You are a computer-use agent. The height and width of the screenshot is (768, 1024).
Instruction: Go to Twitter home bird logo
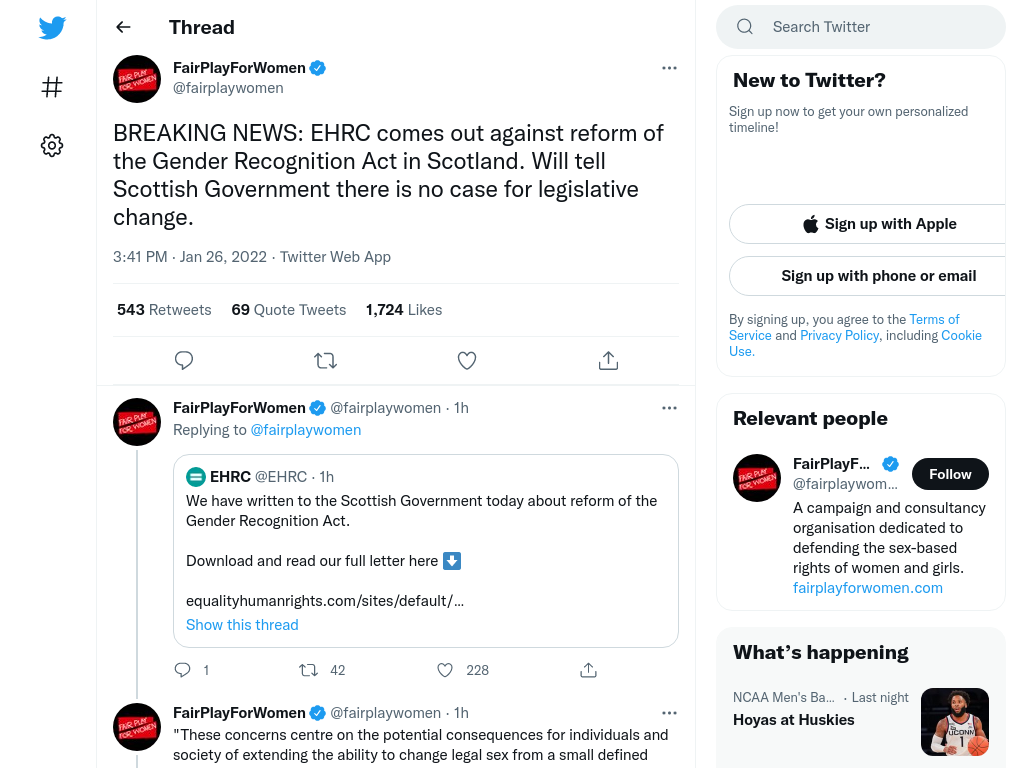[x=52, y=27]
